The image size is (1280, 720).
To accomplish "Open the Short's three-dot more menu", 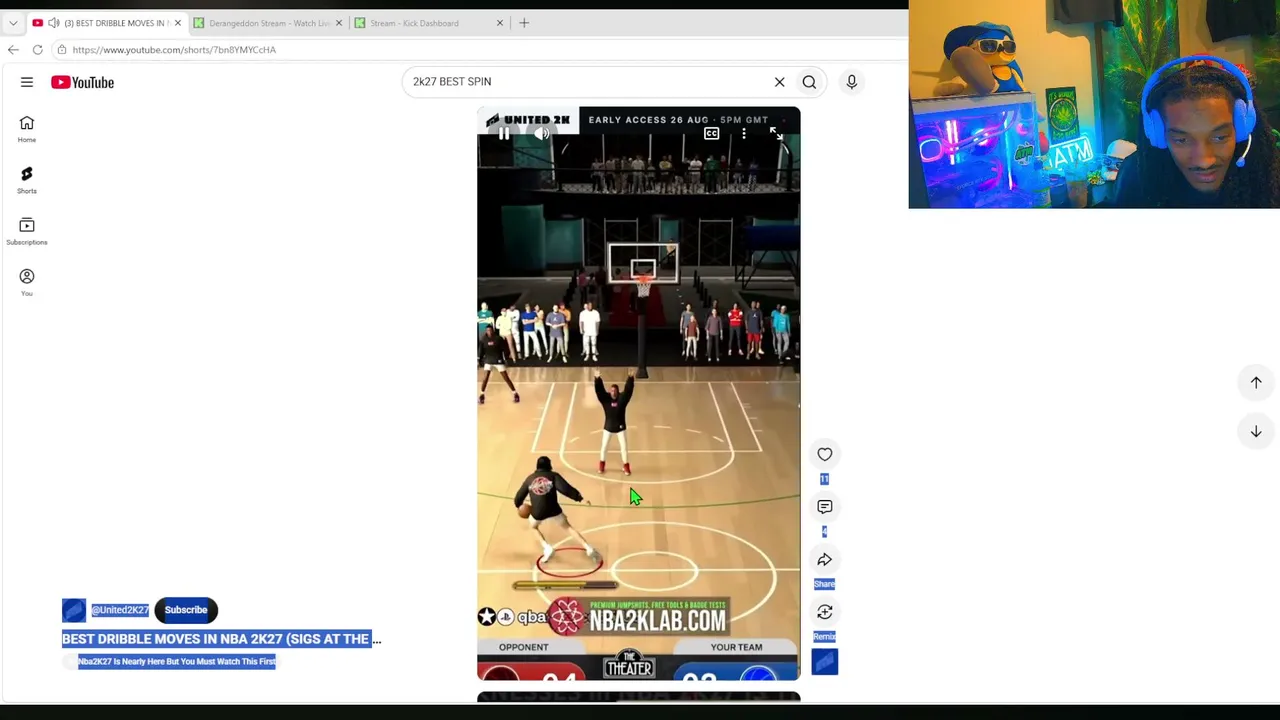I will (x=744, y=133).
